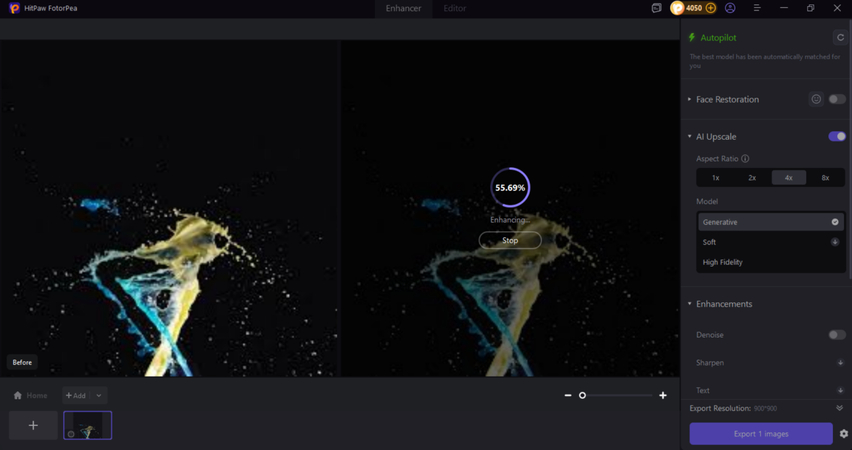Click the Autopilot reset refresh icon
Viewport: 852px width, 450px height.
(x=840, y=38)
